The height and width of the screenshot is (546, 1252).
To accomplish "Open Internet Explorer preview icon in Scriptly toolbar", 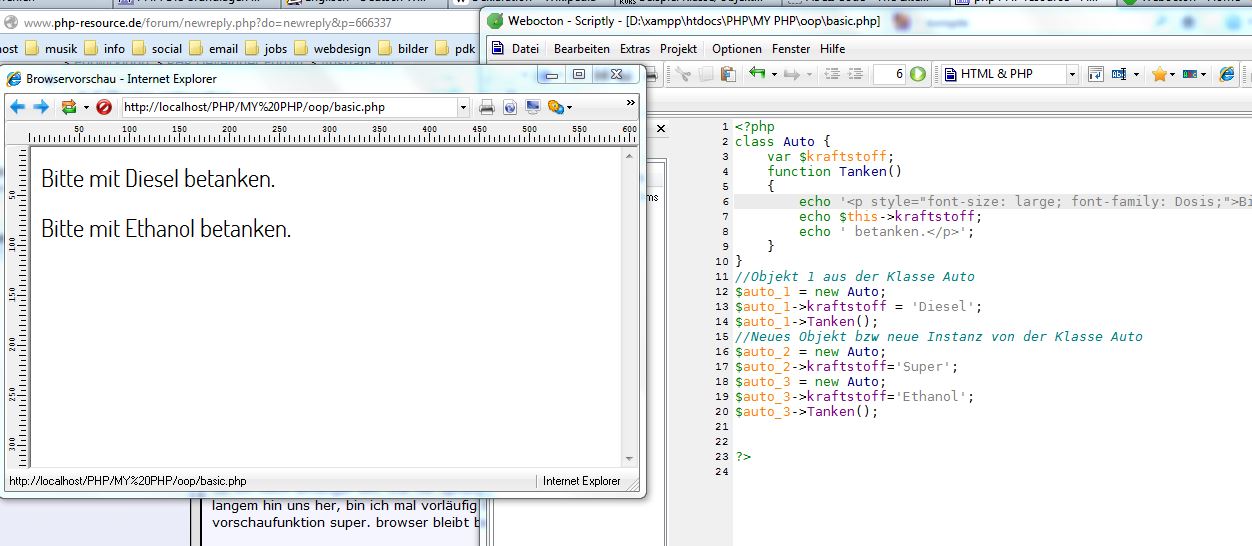I will tap(1228, 74).
